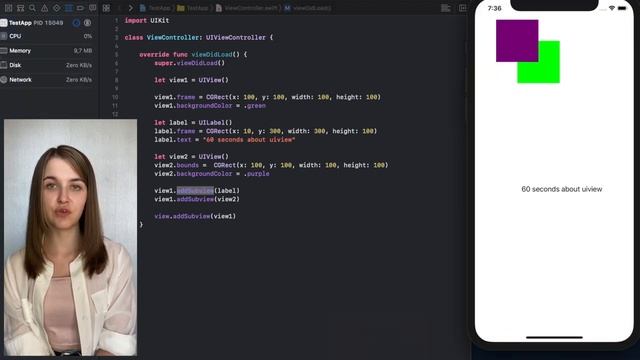
Task: Click the "import UIKit" code line
Action: click(147, 20)
